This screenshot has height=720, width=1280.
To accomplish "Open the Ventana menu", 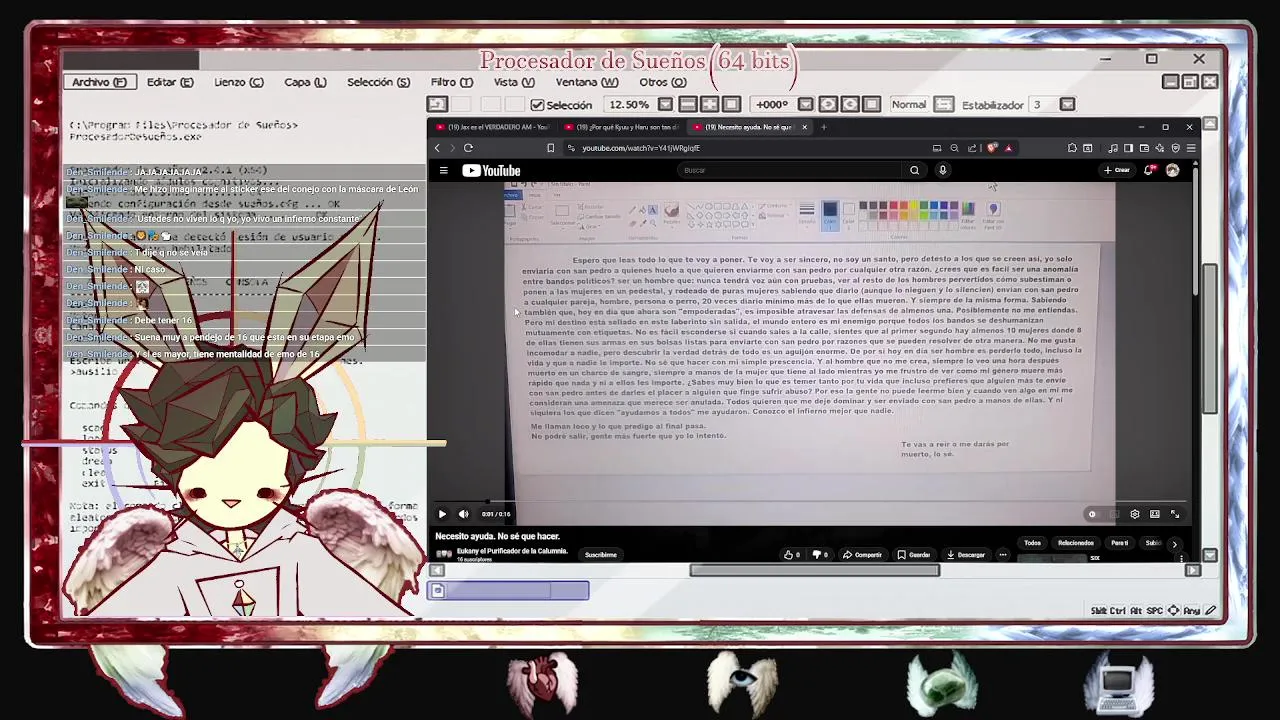I will tap(587, 82).
